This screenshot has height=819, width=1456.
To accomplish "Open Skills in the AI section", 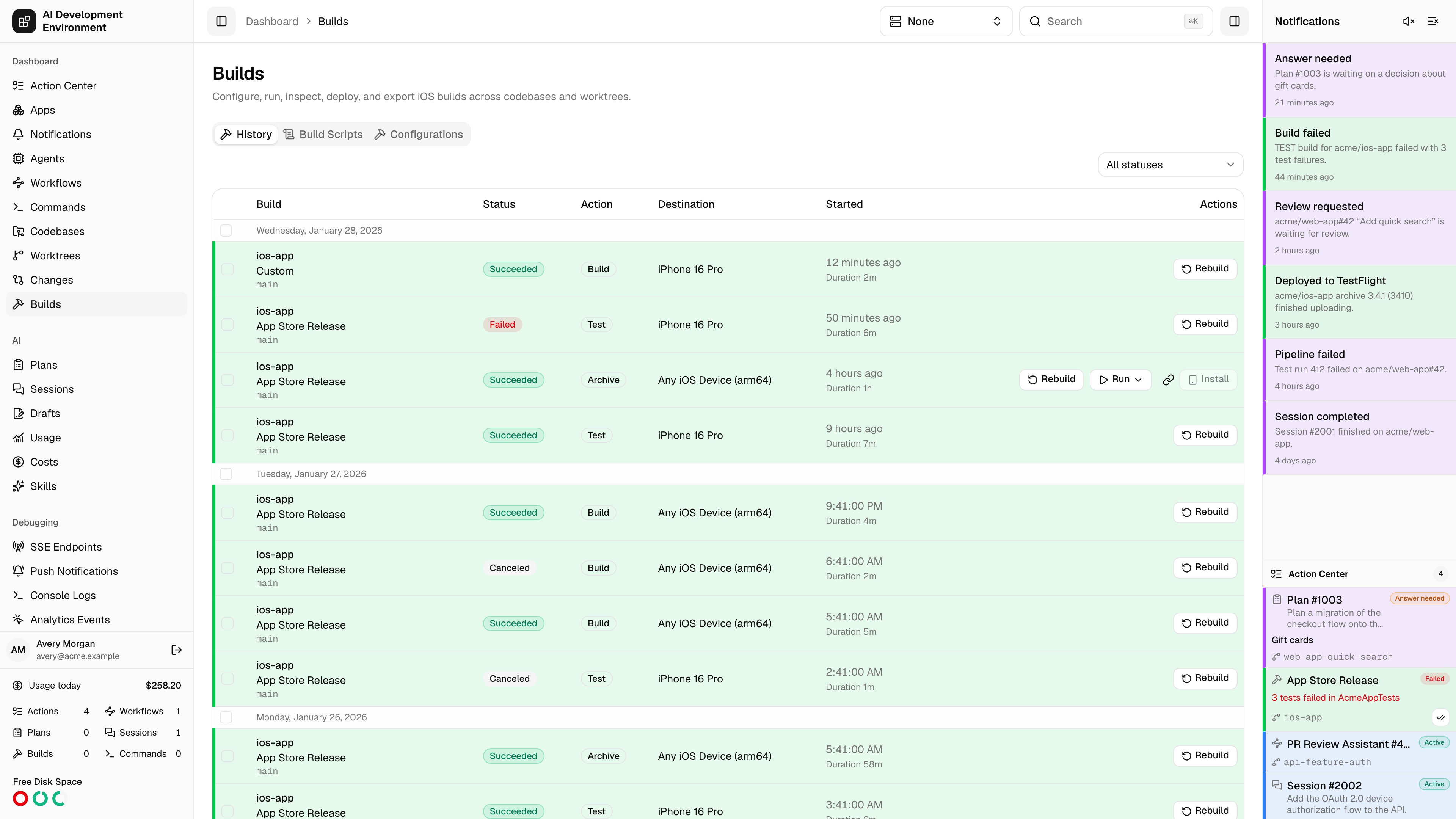I will pos(97,486).
